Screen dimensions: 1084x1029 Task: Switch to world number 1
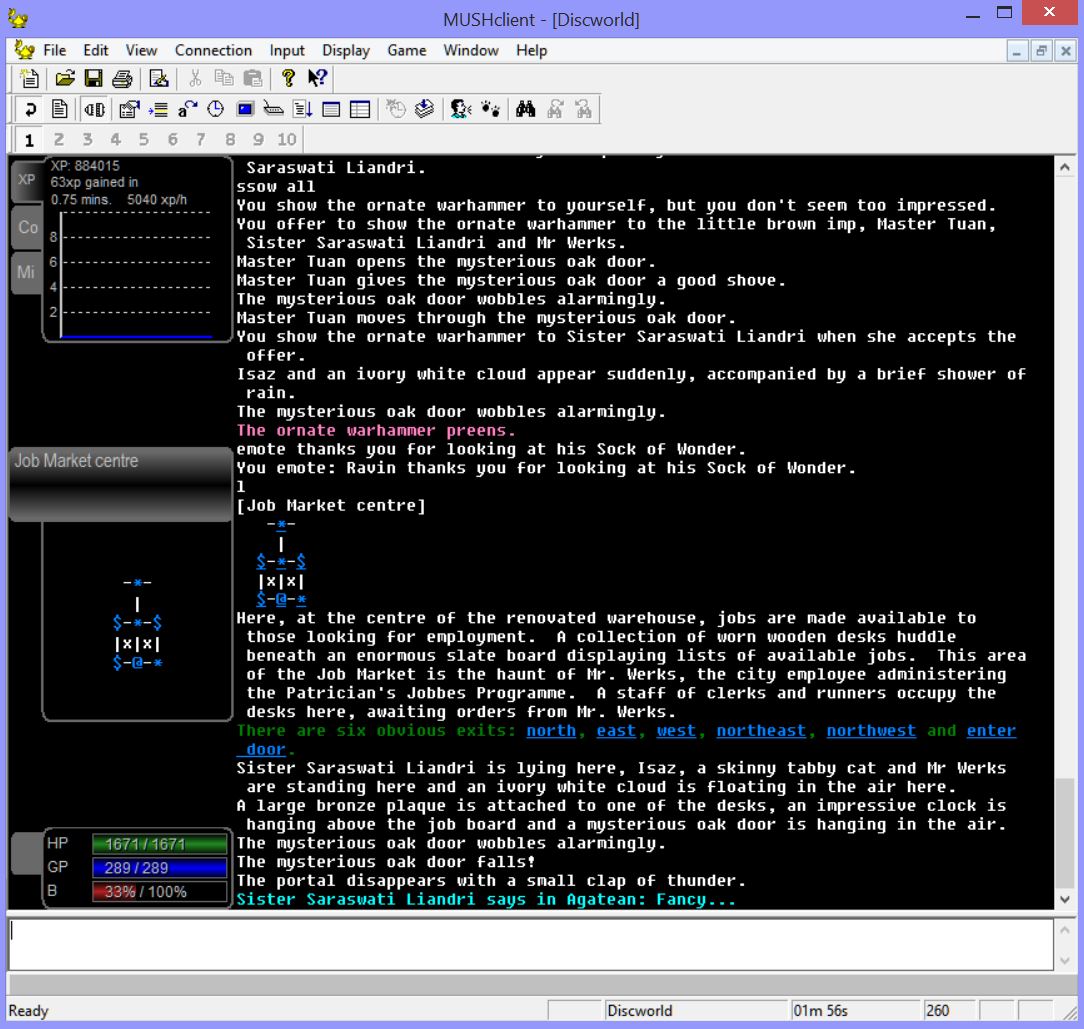(29, 140)
